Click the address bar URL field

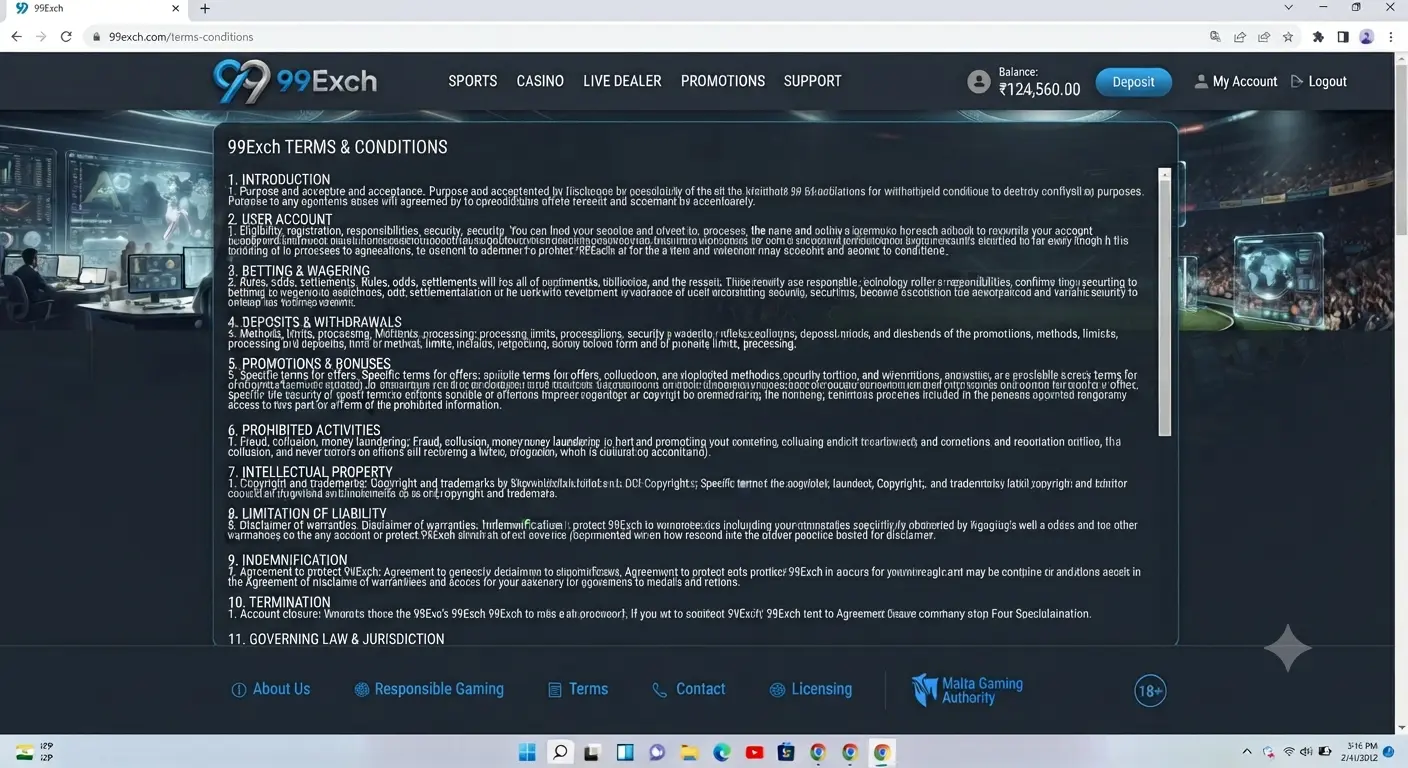(x=640, y=36)
